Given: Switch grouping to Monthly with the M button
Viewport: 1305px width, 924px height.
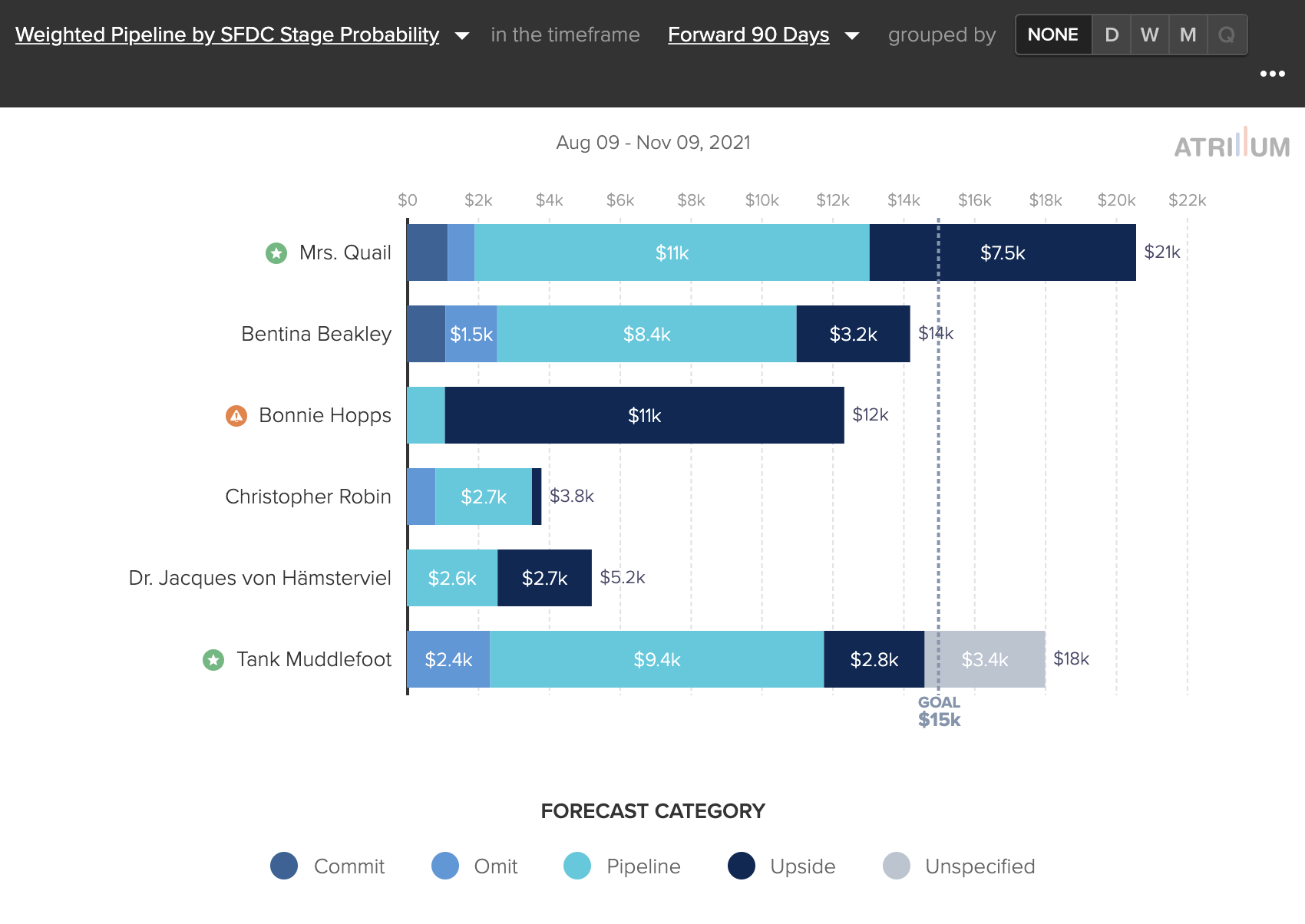Looking at the screenshot, I should [x=1188, y=35].
